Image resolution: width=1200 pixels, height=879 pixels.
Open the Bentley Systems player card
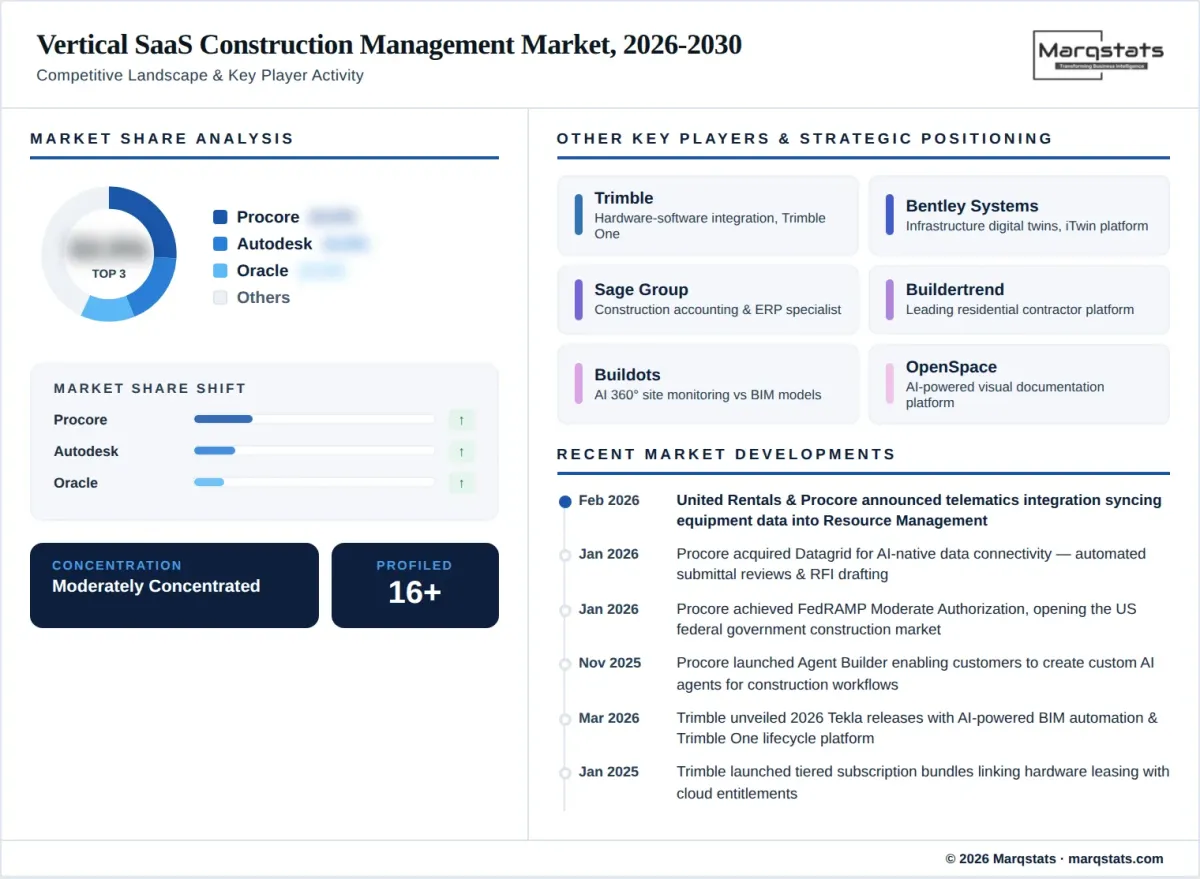coord(1018,215)
